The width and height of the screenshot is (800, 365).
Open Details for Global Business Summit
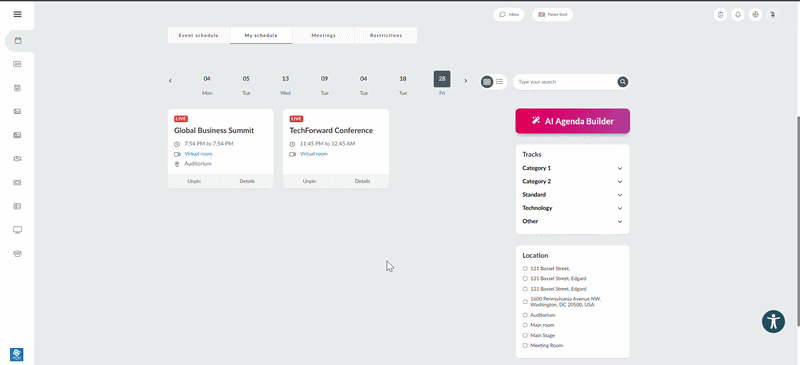click(x=247, y=181)
